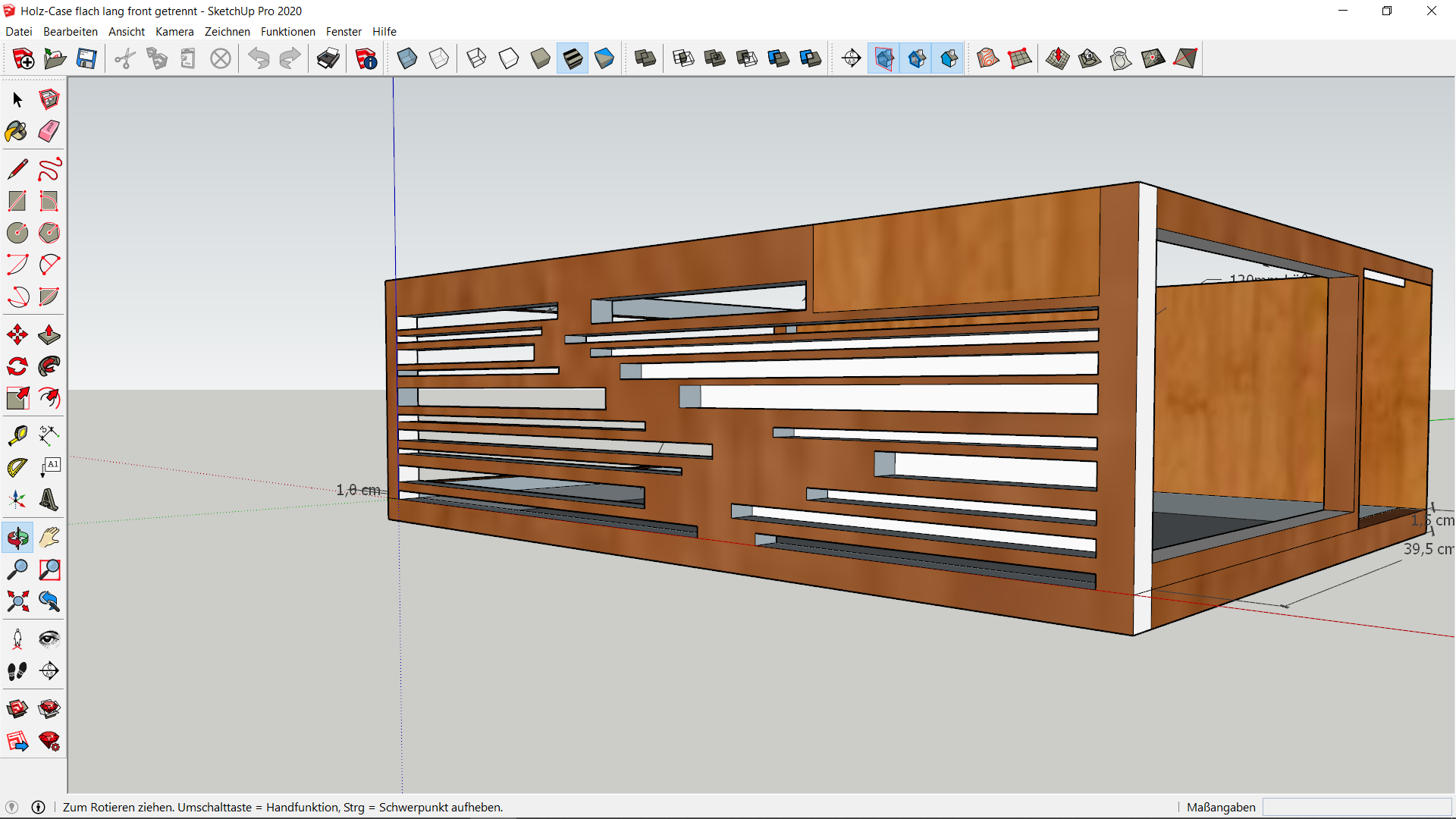Choose the Tape Measure tool
The height and width of the screenshot is (819, 1456).
click(x=17, y=435)
